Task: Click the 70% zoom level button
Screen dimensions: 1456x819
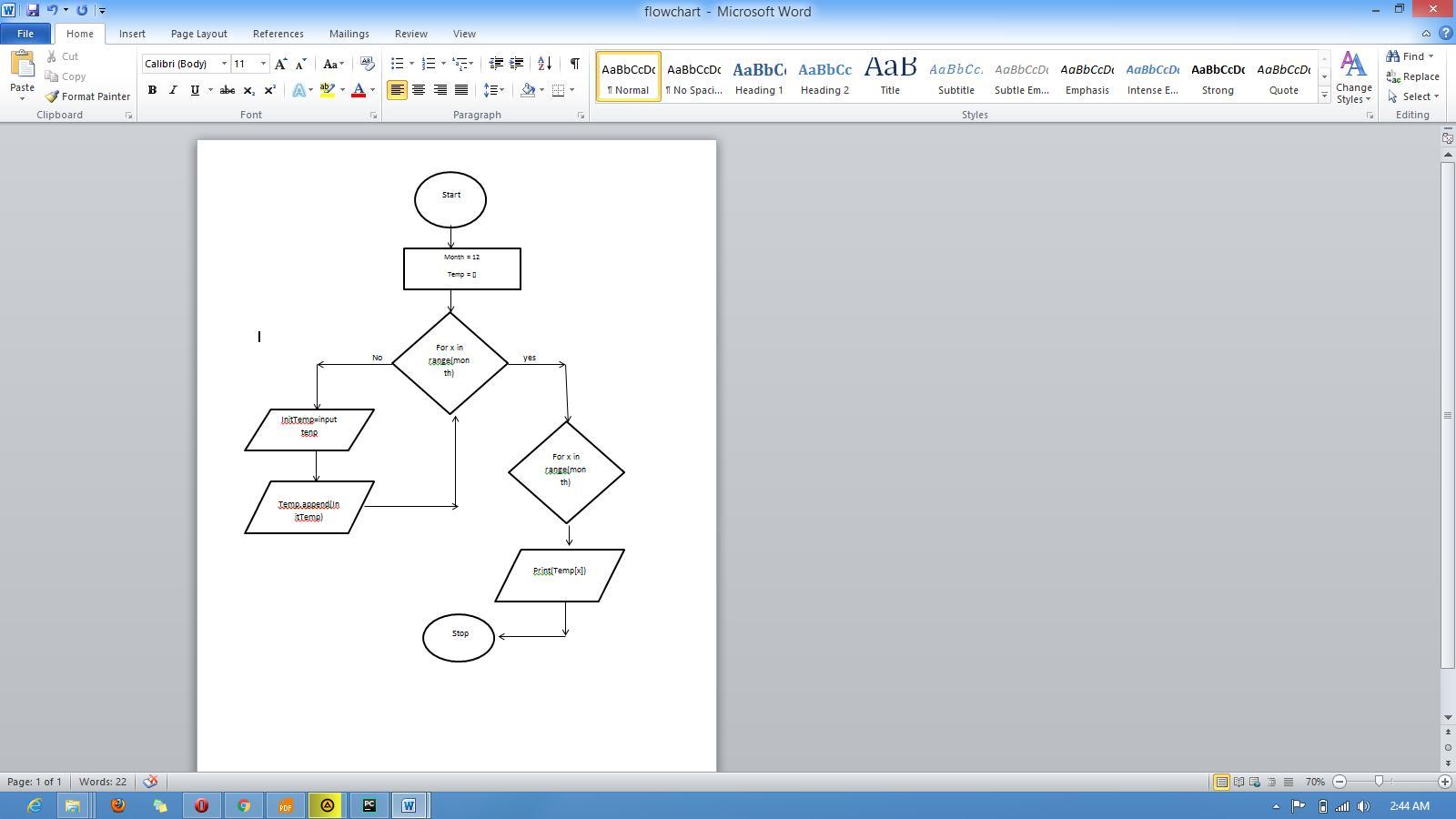Action: click(1315, 782)
